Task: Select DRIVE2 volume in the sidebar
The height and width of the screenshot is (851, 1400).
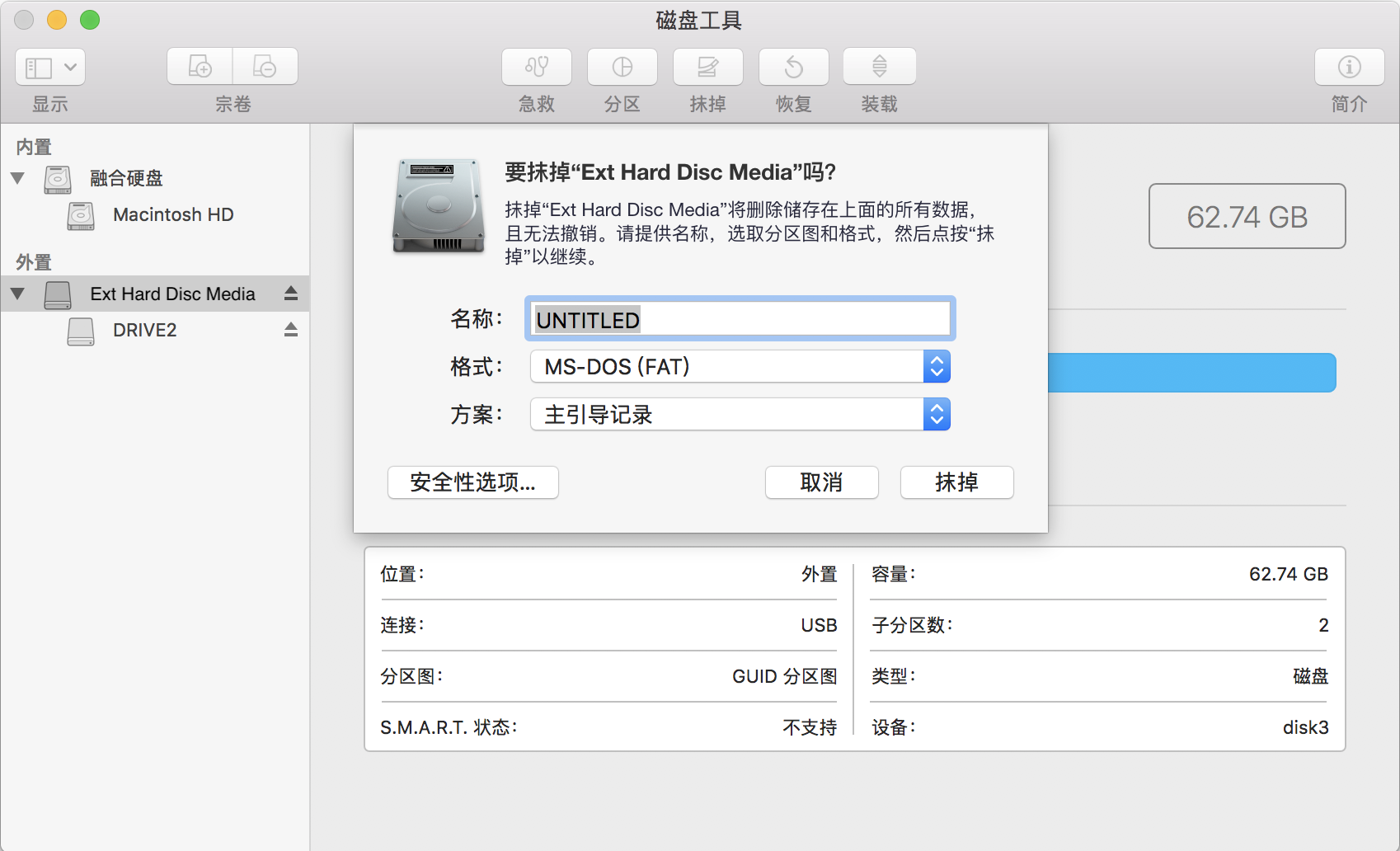Action: [145, 331]
